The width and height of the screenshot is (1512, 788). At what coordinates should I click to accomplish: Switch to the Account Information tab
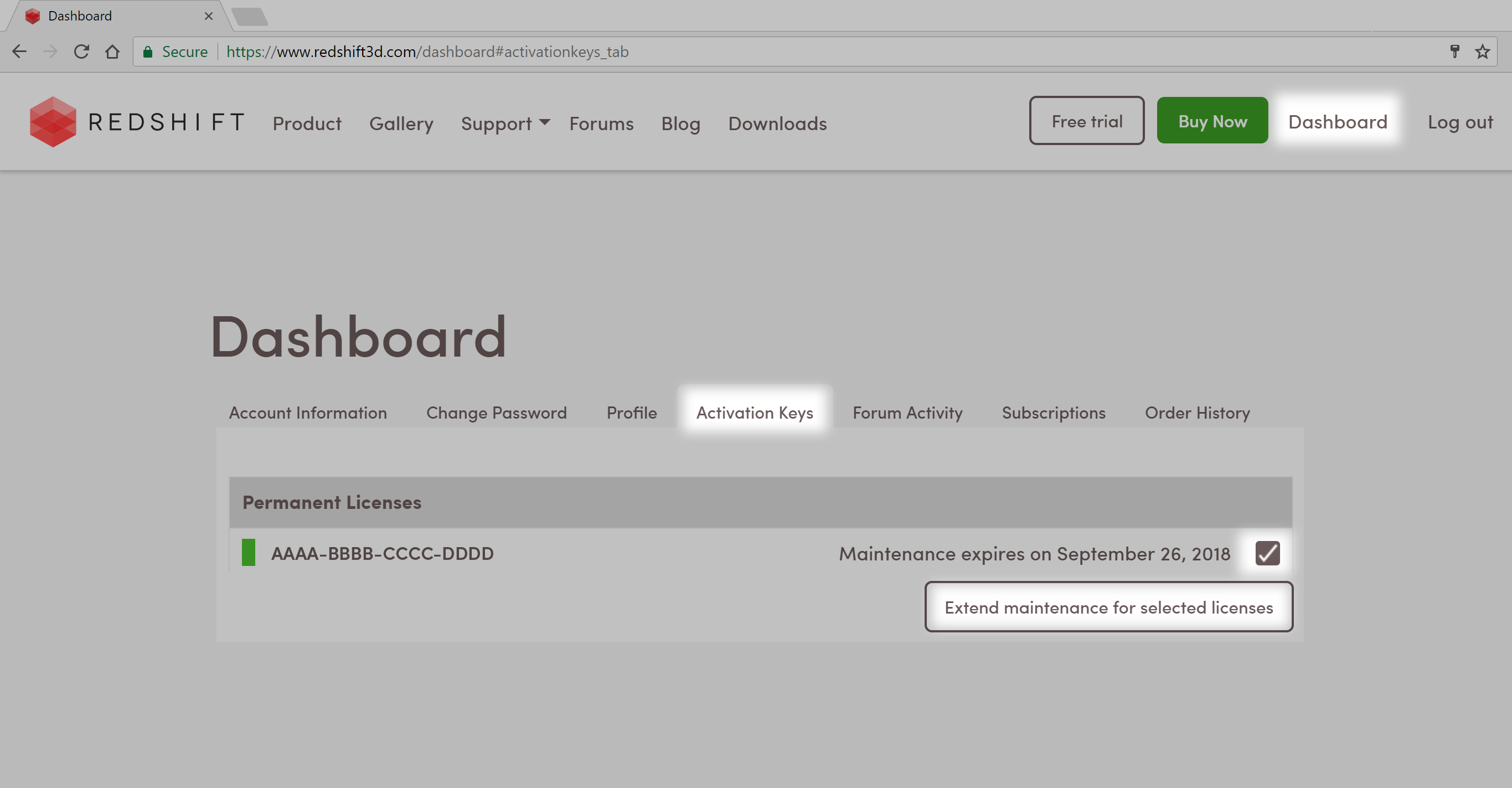(x=308, y=413)
